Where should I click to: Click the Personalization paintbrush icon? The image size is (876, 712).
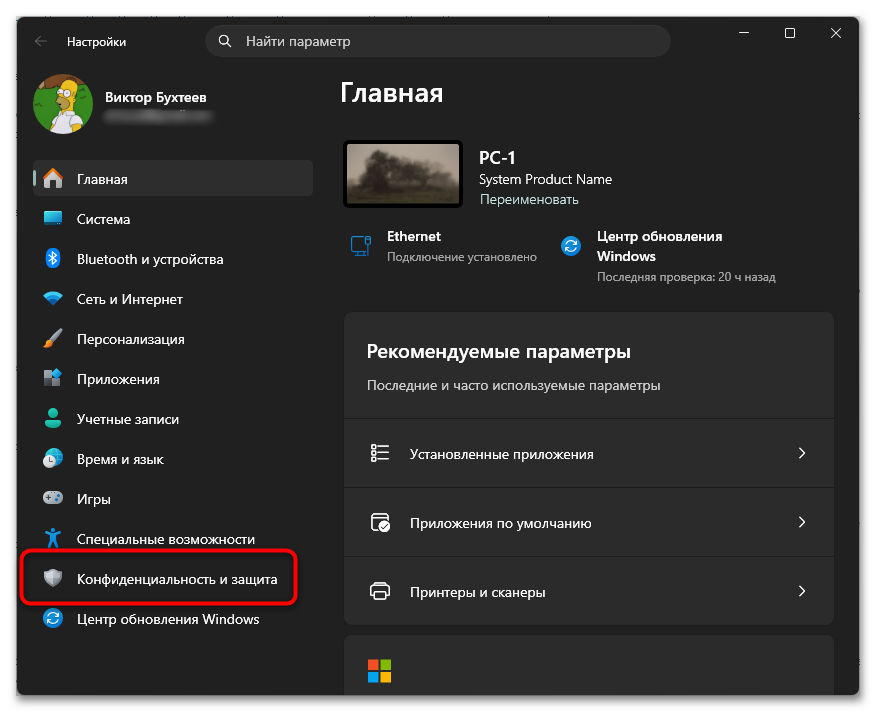click(53, 339)
